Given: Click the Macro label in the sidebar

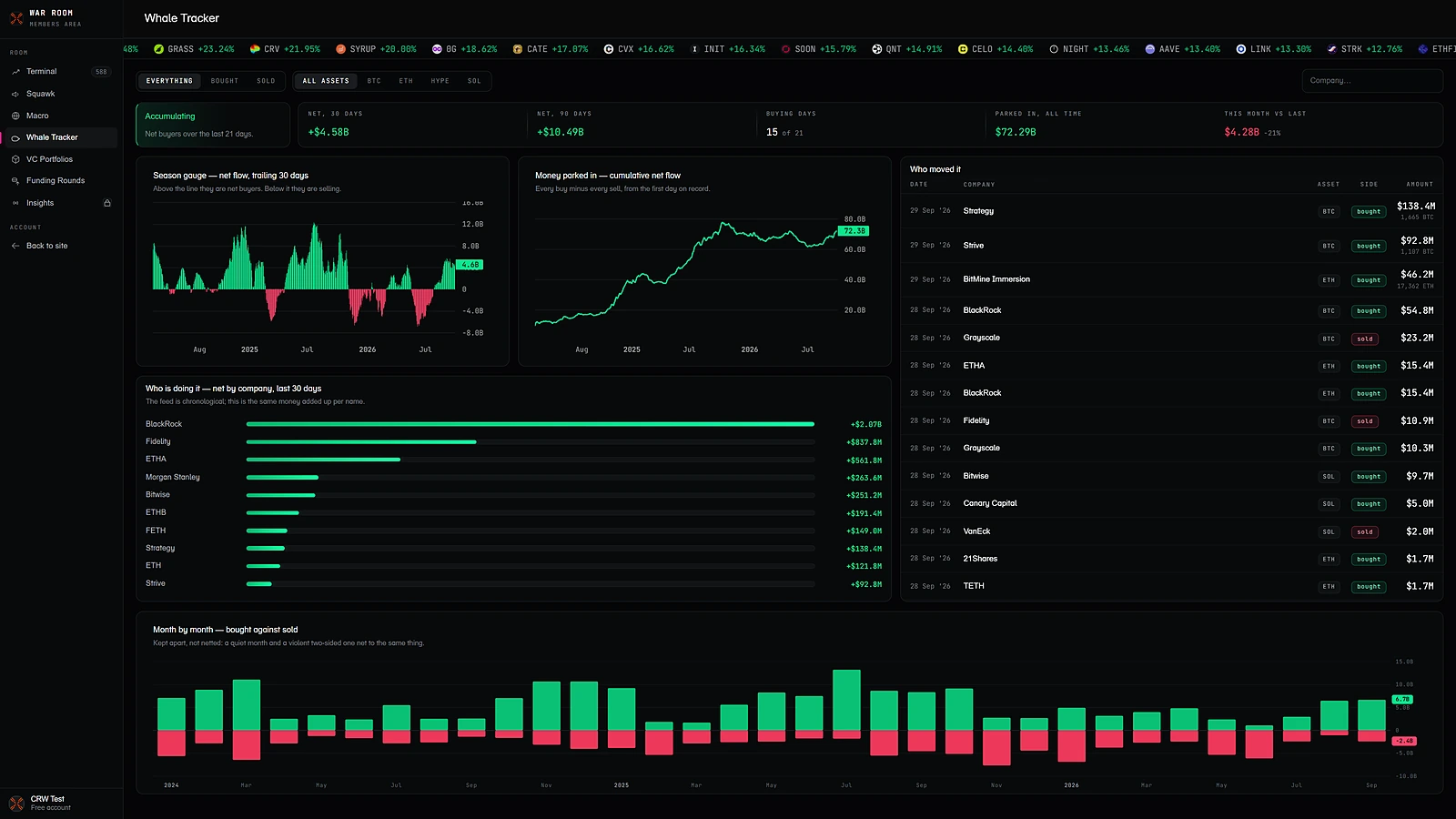Looking at the screenshot, I should [x=37, y=116].
